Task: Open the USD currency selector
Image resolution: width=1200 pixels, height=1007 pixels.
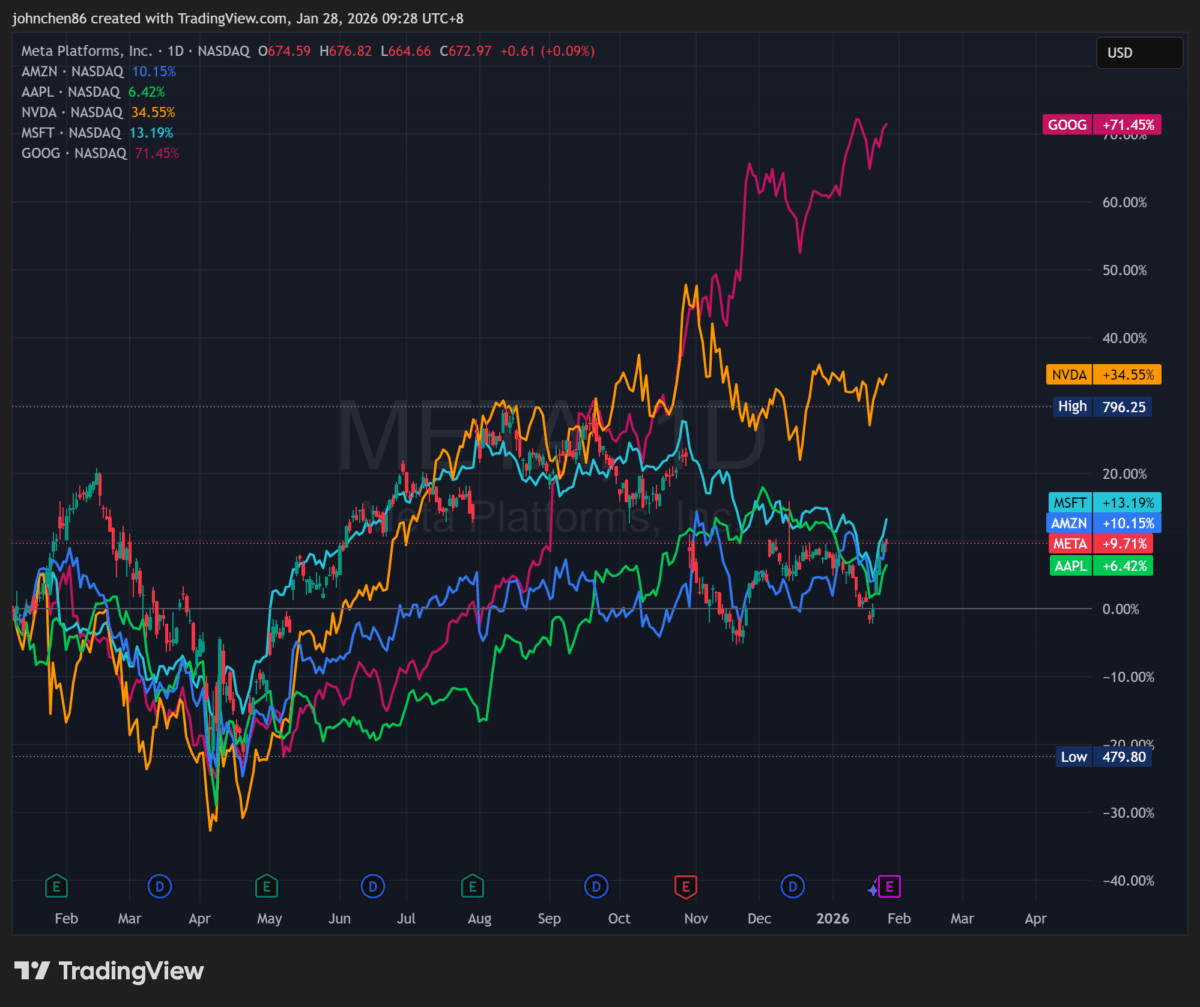Action: pyautogui.click(x=1138, y=52)
